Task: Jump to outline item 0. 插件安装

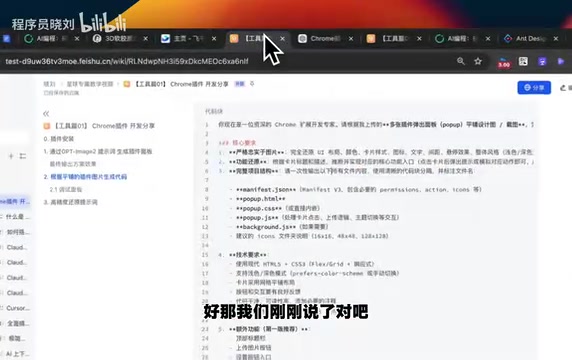Action: 59,139
